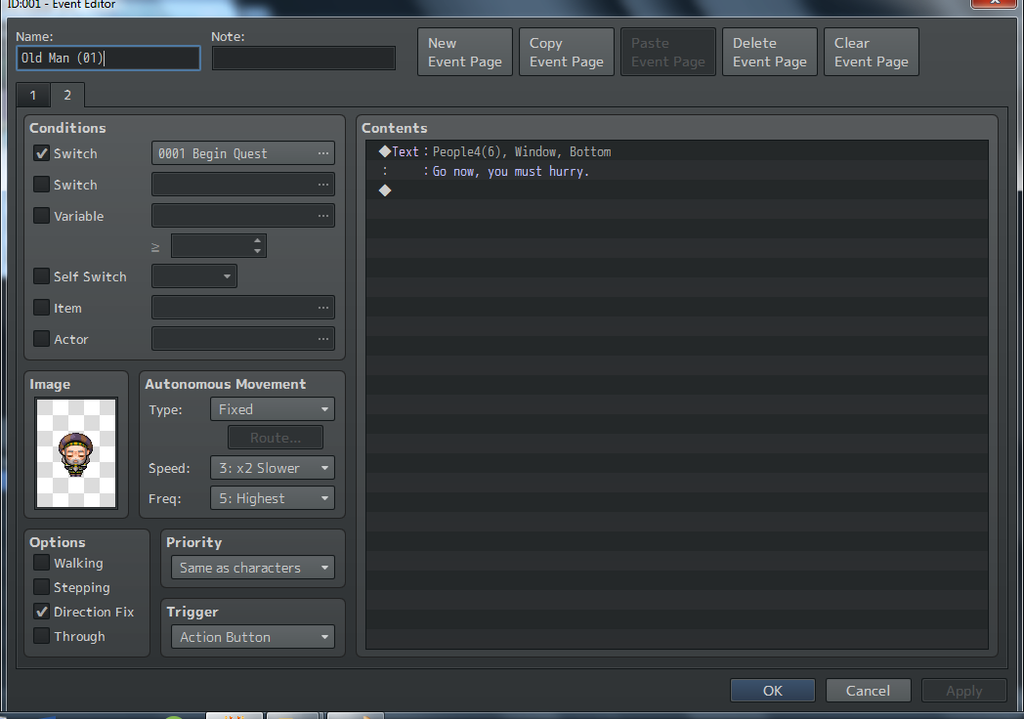Select the empty command diamond line
Image resolution: width=1024 pixels, height=719 pixels.
(385, 190)
